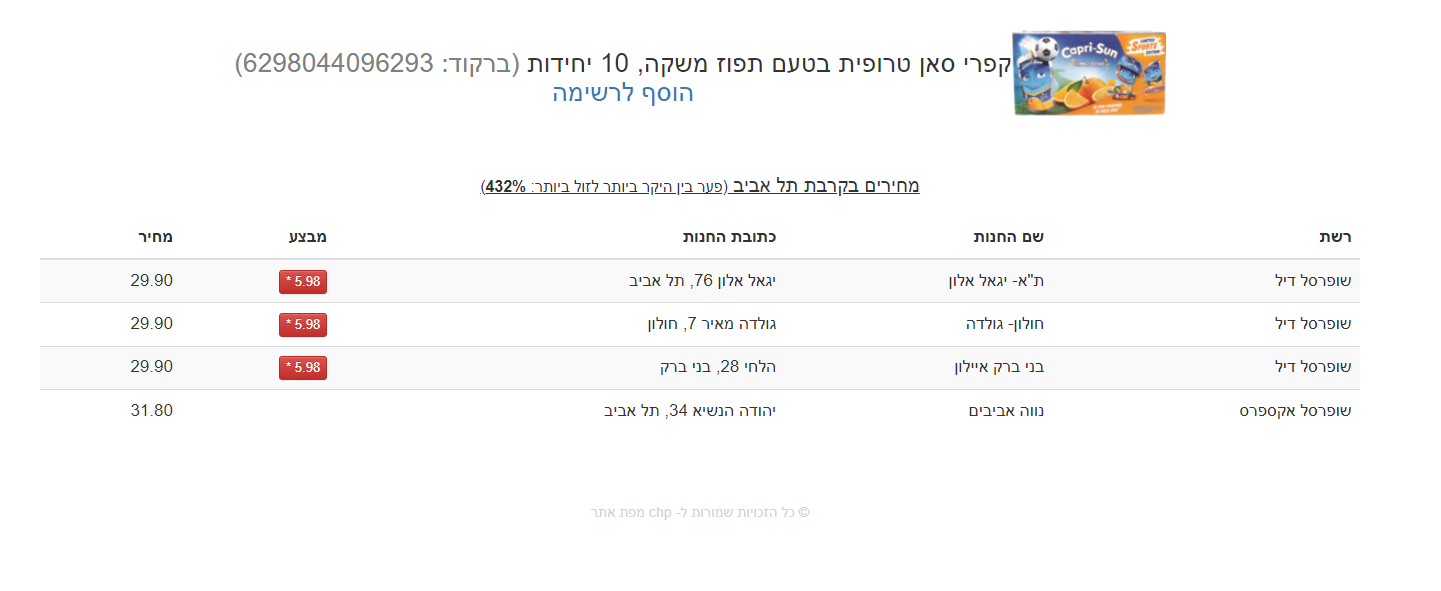1441x591 pixels.
Task: Click the 'שם החנות' column header
Action: point(1009,237)
